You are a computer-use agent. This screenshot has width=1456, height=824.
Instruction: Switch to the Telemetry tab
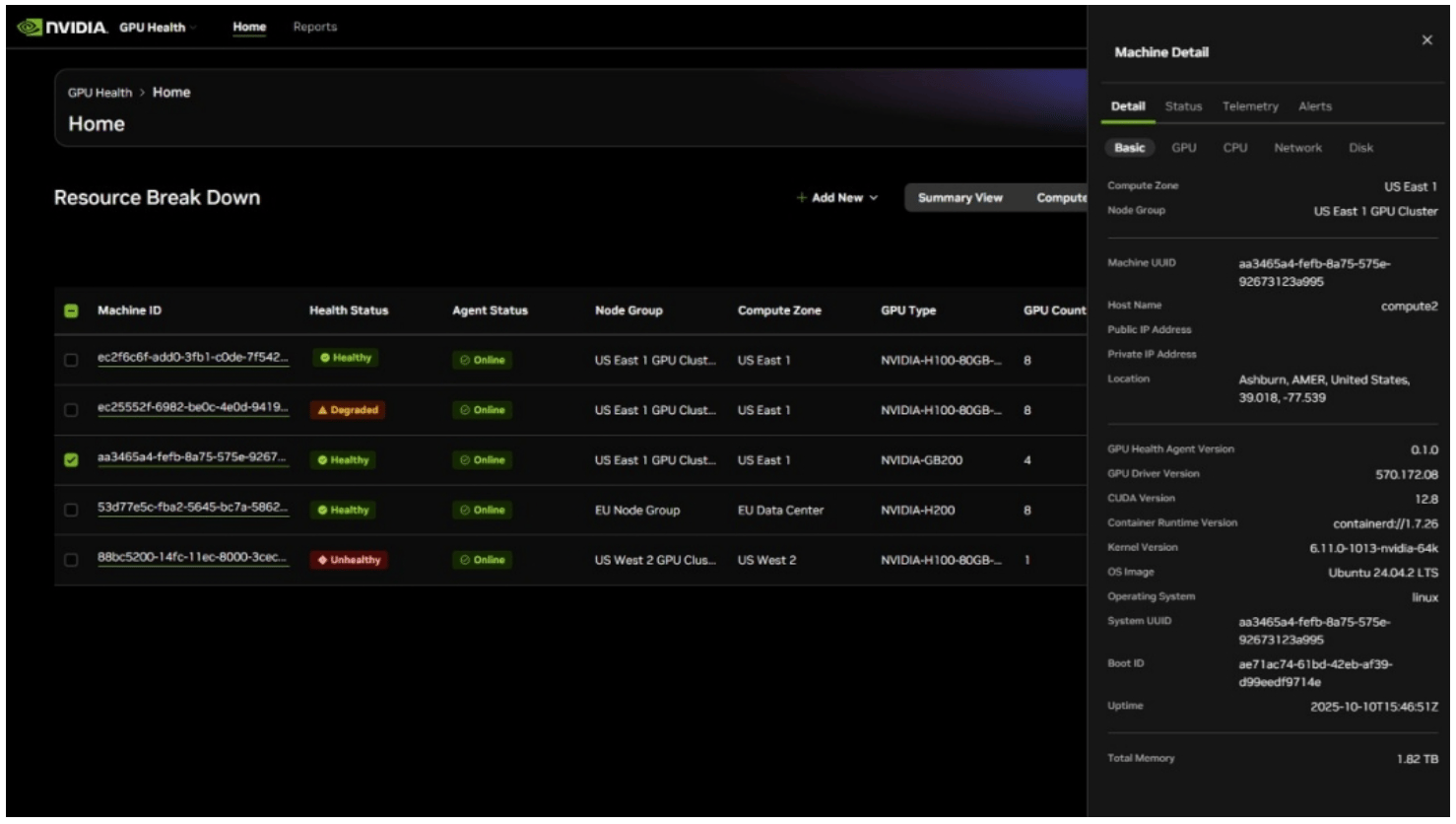click(x=1250, y=106)
